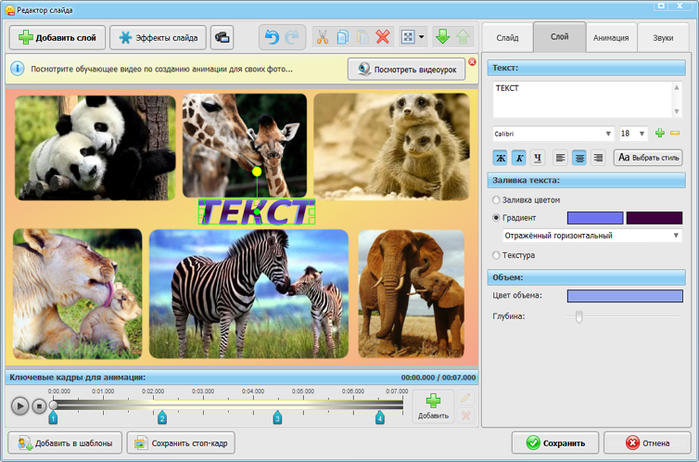This screenshot has height=462, width=699.
Task: Cut layer with scissors icon
Action: point(322,37)
